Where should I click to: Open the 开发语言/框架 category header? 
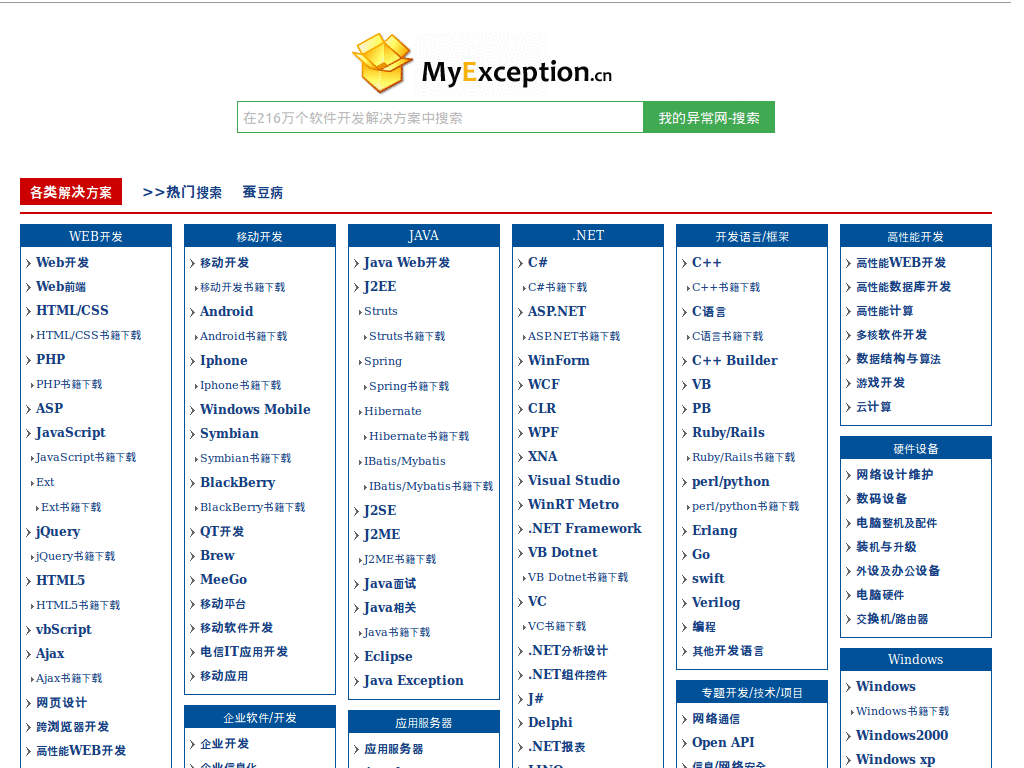752,236
